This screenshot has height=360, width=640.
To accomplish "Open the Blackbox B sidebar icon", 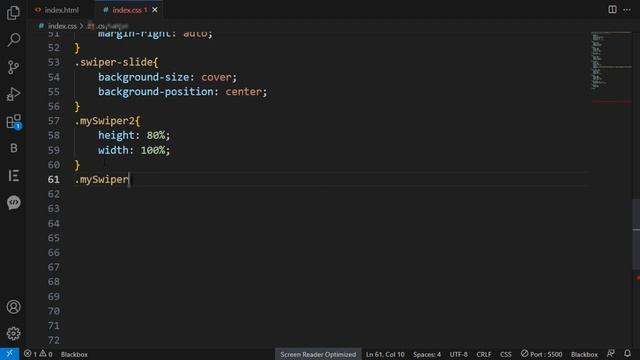I will (x=13, y=148).
